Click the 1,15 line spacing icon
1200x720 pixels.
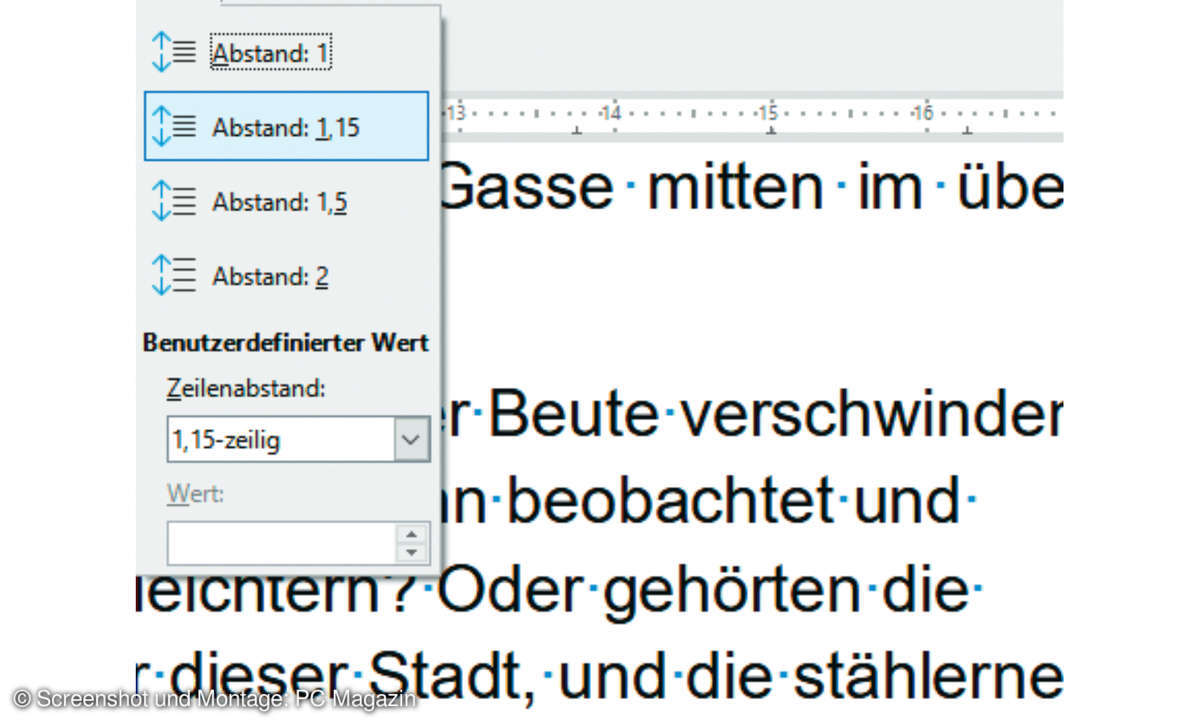coord(174,126)
